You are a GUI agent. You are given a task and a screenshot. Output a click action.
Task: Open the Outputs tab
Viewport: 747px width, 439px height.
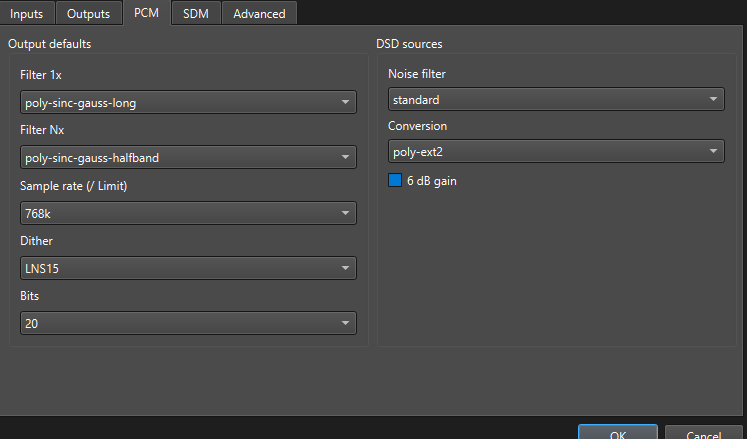(88, 13)
